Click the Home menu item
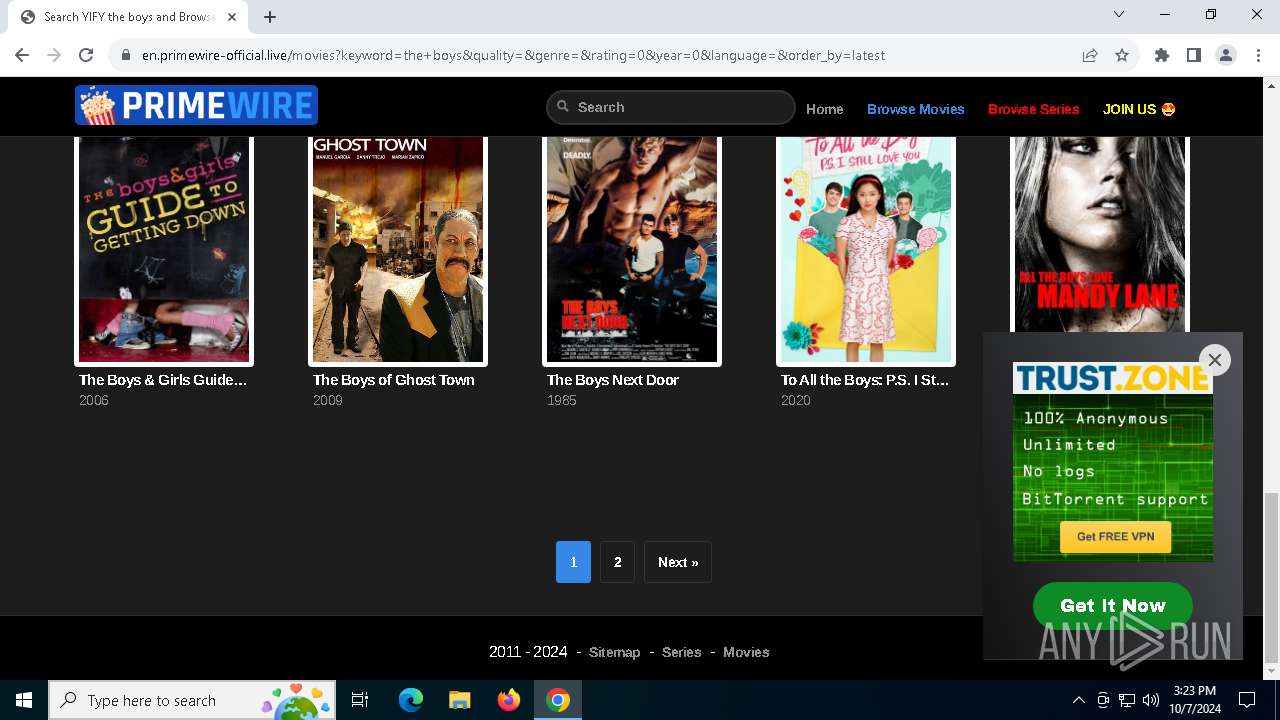 point(825,109)
